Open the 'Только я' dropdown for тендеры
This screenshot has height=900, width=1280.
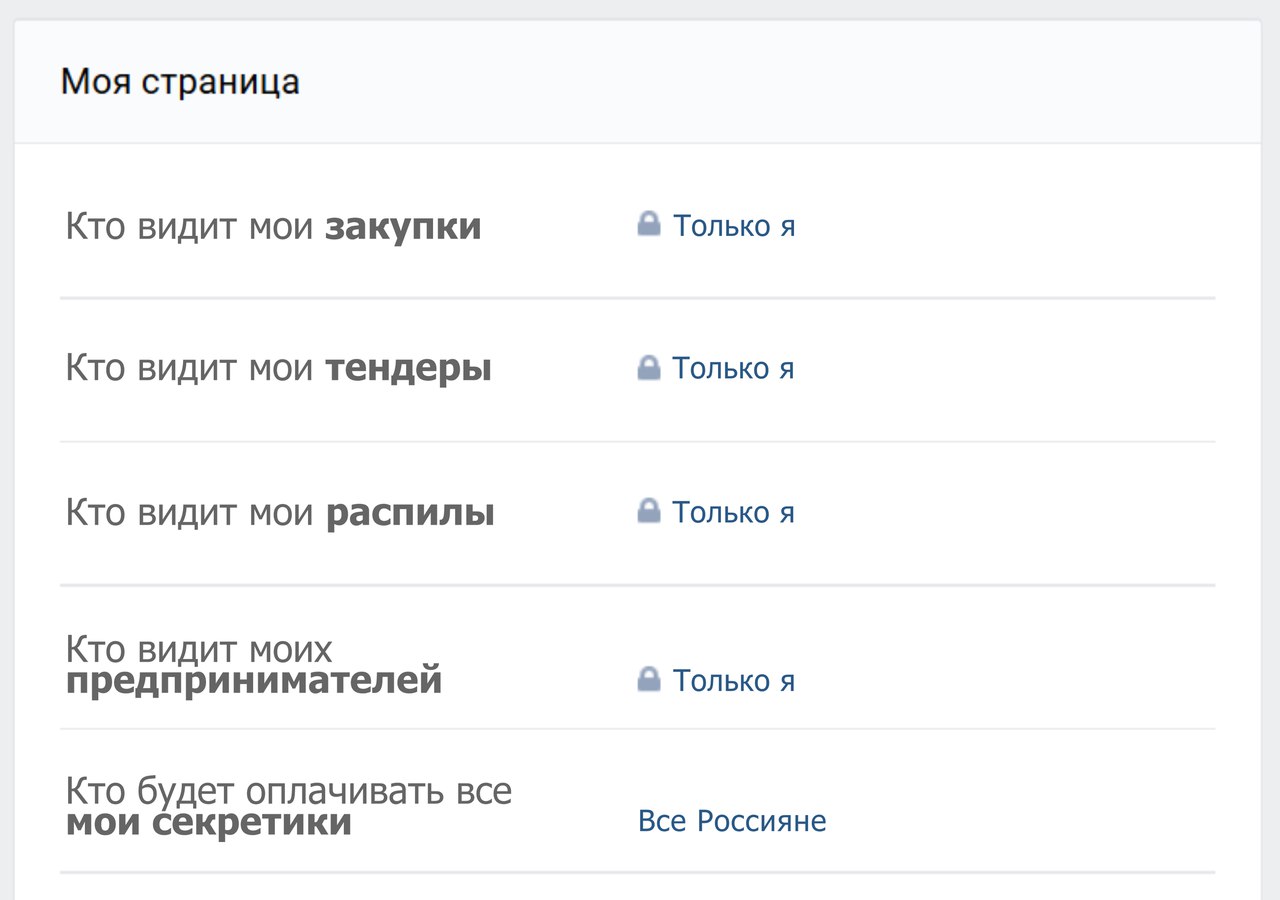734,369
